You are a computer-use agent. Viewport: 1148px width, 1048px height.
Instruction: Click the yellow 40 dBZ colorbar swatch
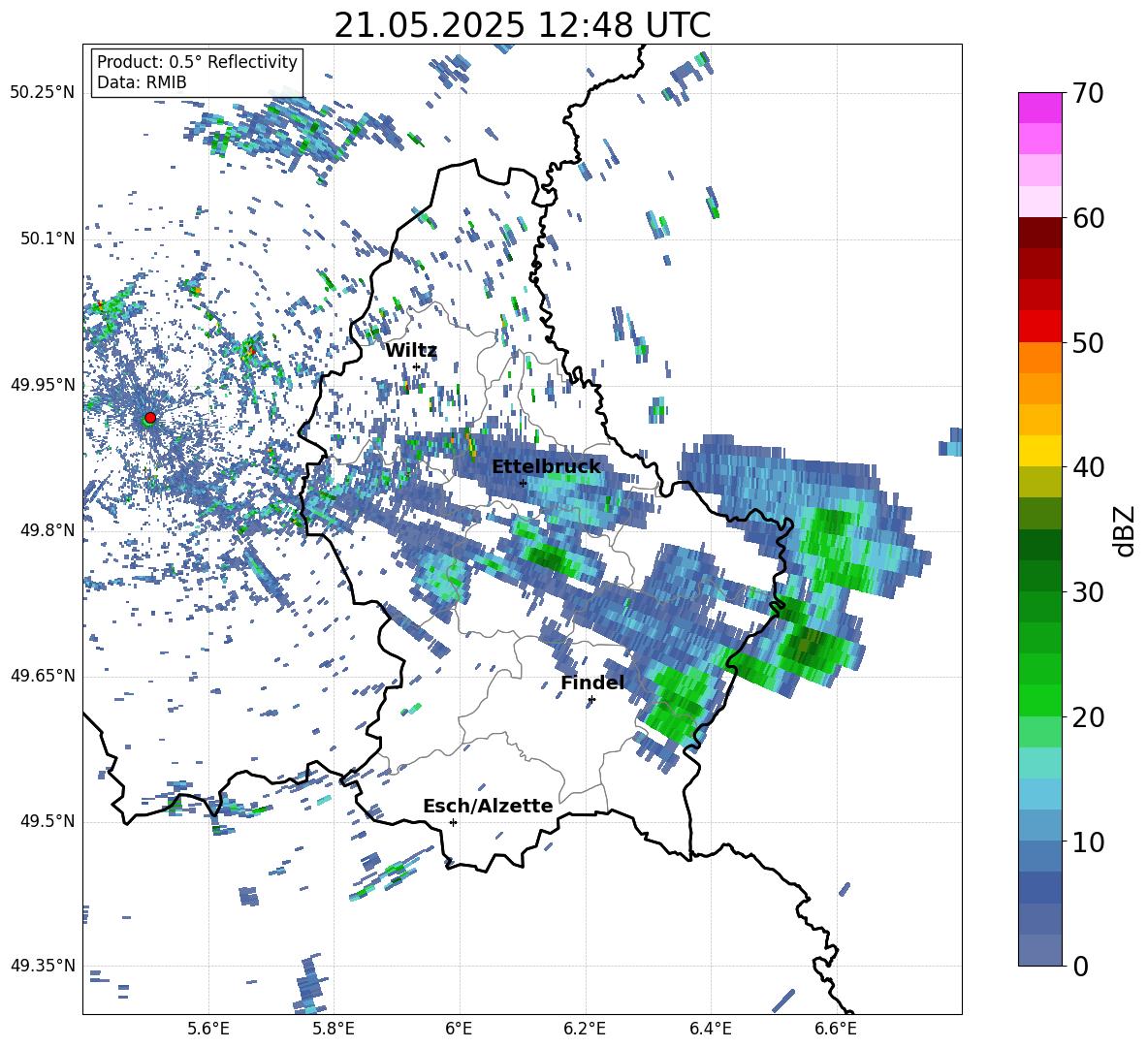click(1039, 451)
